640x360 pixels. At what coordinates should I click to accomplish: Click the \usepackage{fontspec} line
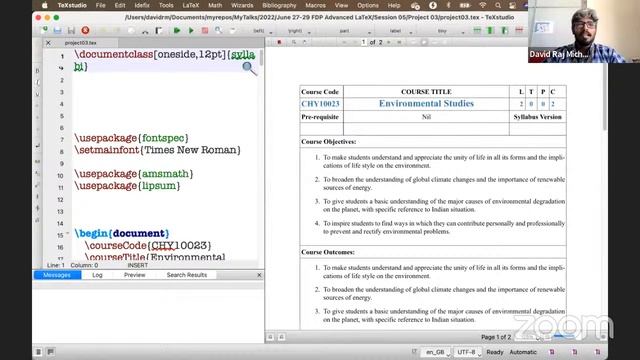(131, 138)
